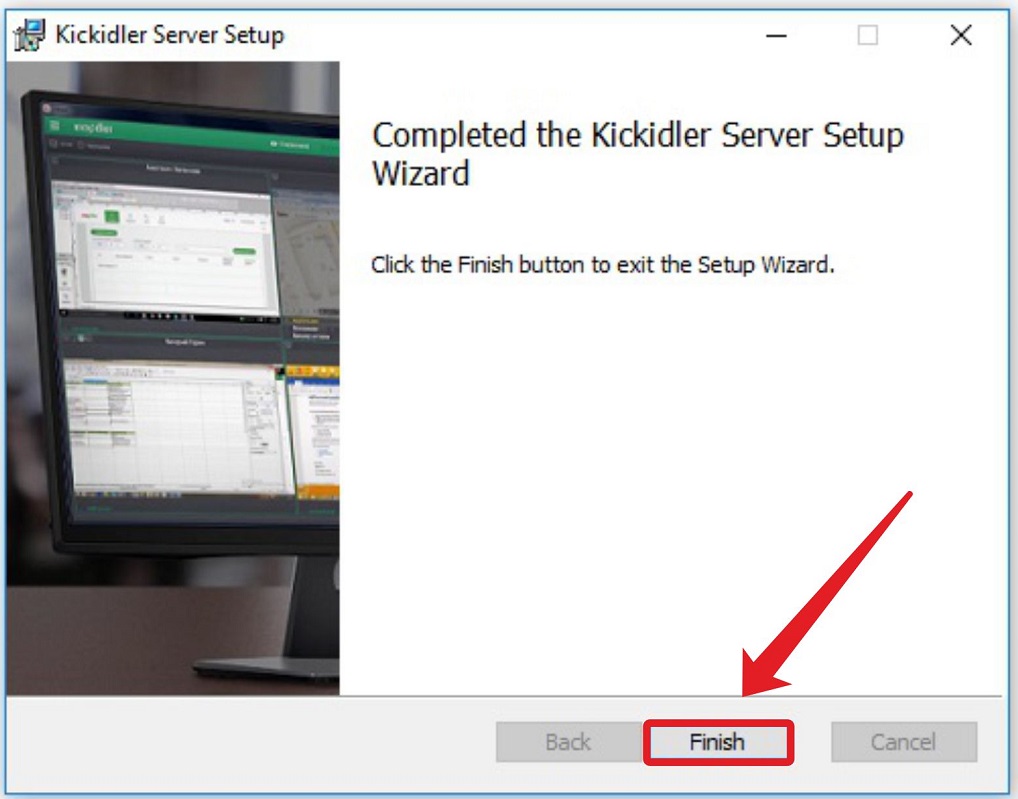Screen dimensions: 1018x799
Task: Click the monitor banner image
Action: [173, 378]
